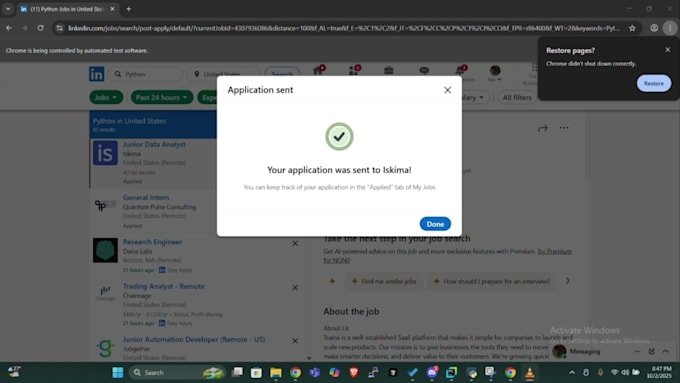Open the Me profile dropdown
The image size is (680, 383).
494,73
